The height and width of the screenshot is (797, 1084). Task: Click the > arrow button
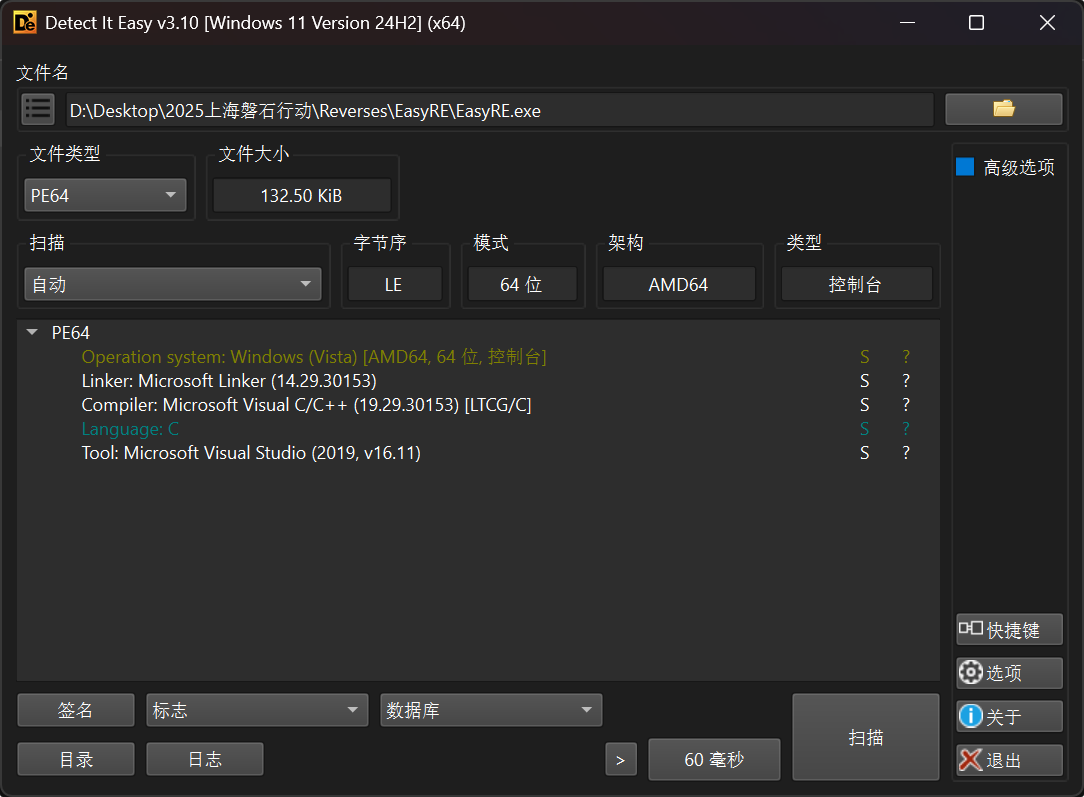click(621, 760)
